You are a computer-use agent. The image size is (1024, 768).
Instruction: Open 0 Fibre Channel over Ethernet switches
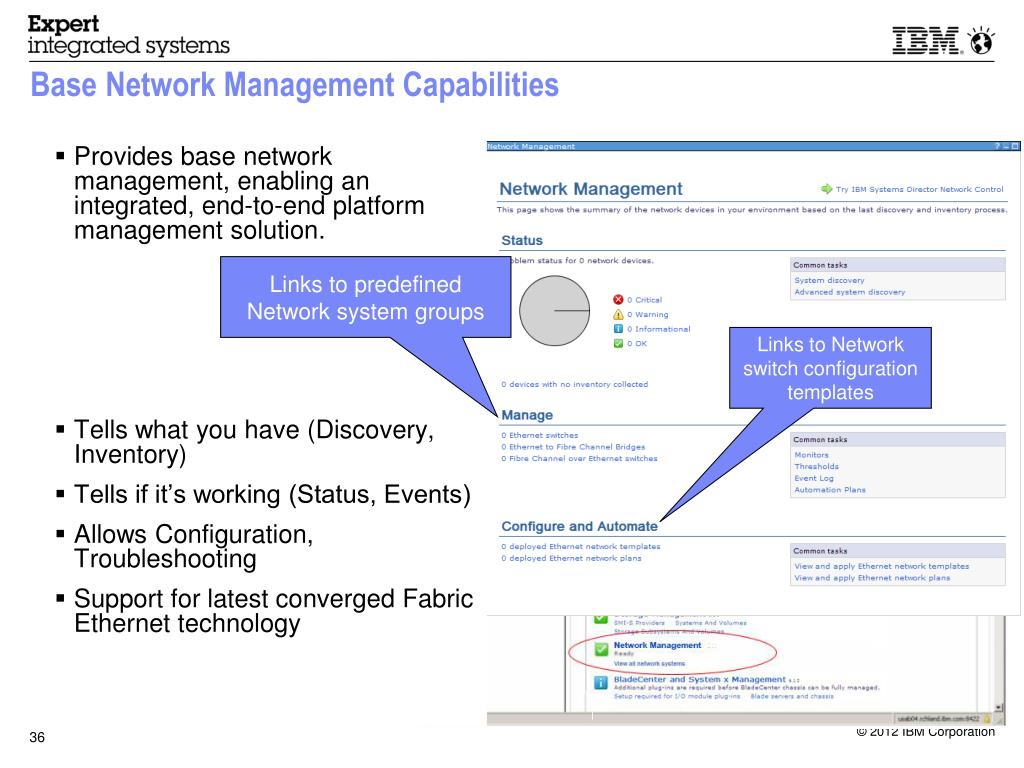(x=579, y=458)
